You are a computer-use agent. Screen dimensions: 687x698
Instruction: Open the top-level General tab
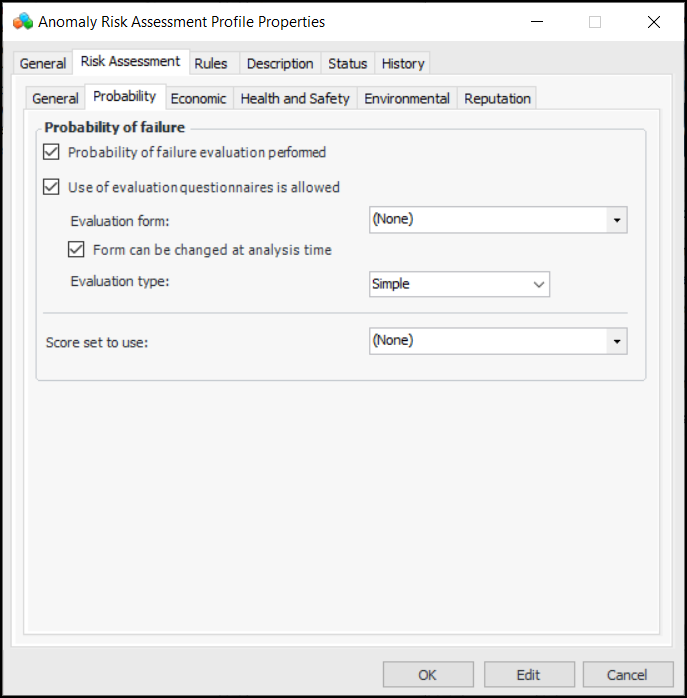[43, 63]
